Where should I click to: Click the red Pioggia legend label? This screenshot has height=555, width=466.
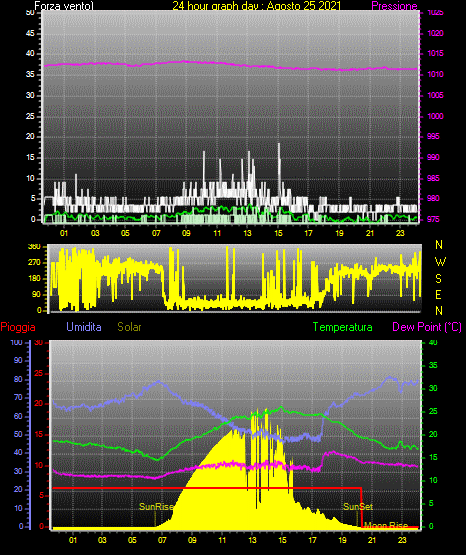click(x=18, y=327)
